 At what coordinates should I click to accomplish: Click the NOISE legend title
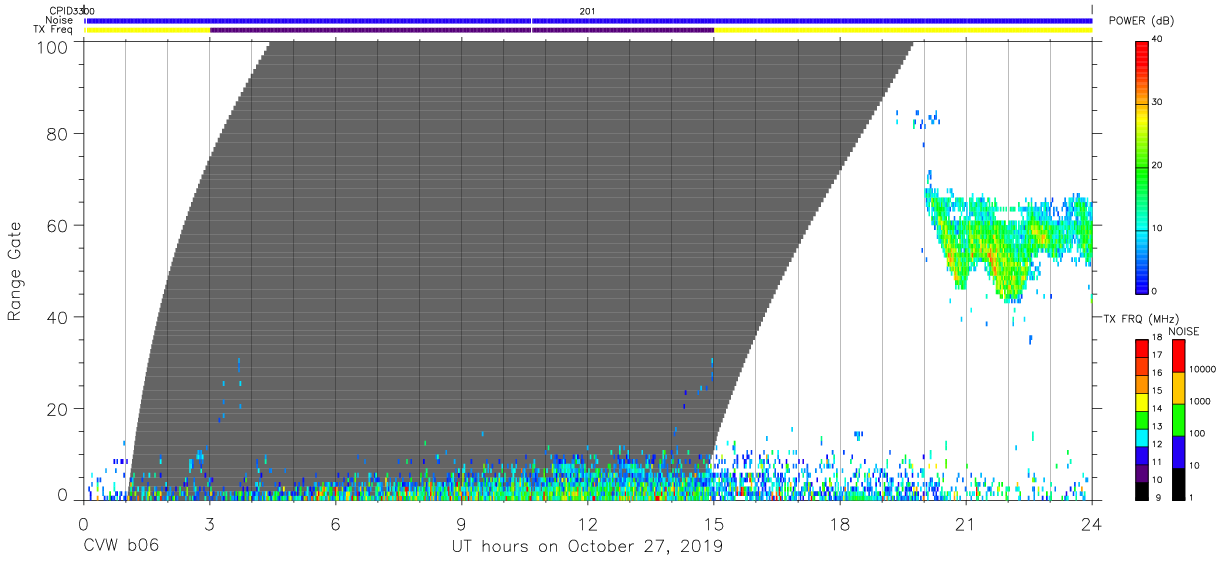coord(1184,331)
